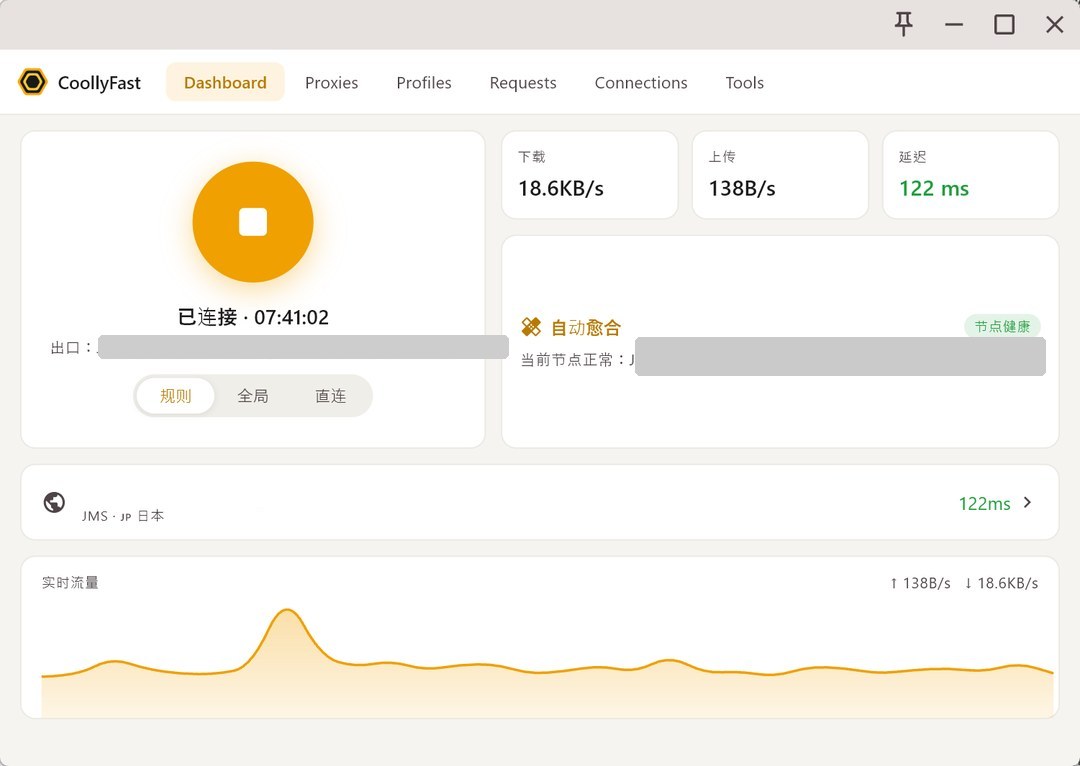Close the CoollyFast window
This screenshot has height=766, width=1080.
[x=1055, y=25]
